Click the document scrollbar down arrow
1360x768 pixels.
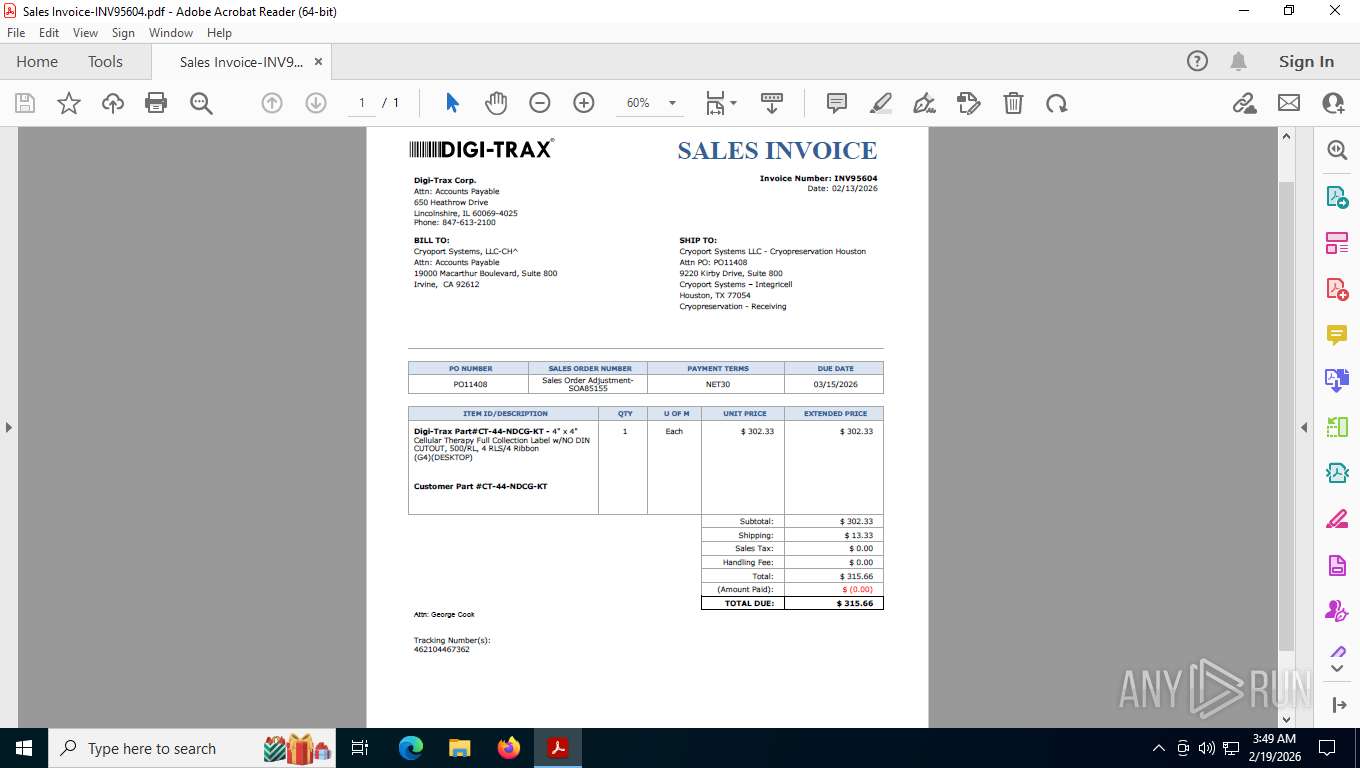pyautogui.click(x=1287, y=719)
